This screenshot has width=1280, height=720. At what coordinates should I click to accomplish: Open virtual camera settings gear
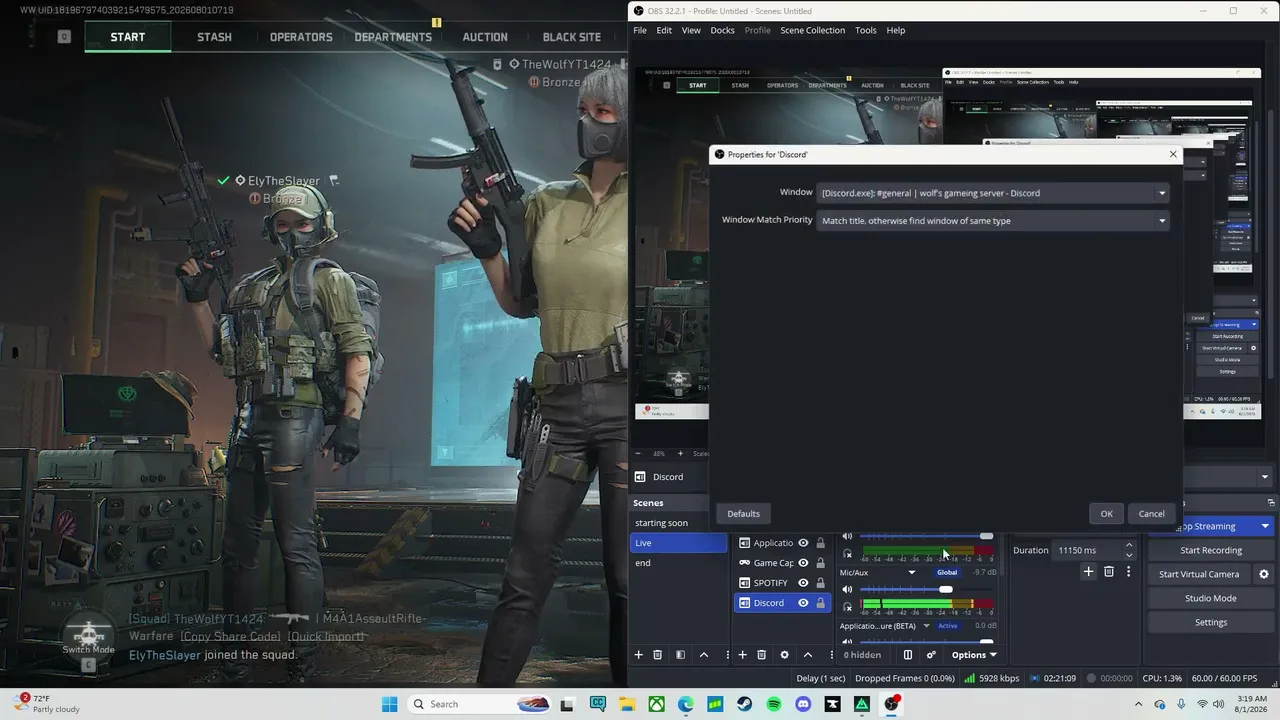(1263, 574)
